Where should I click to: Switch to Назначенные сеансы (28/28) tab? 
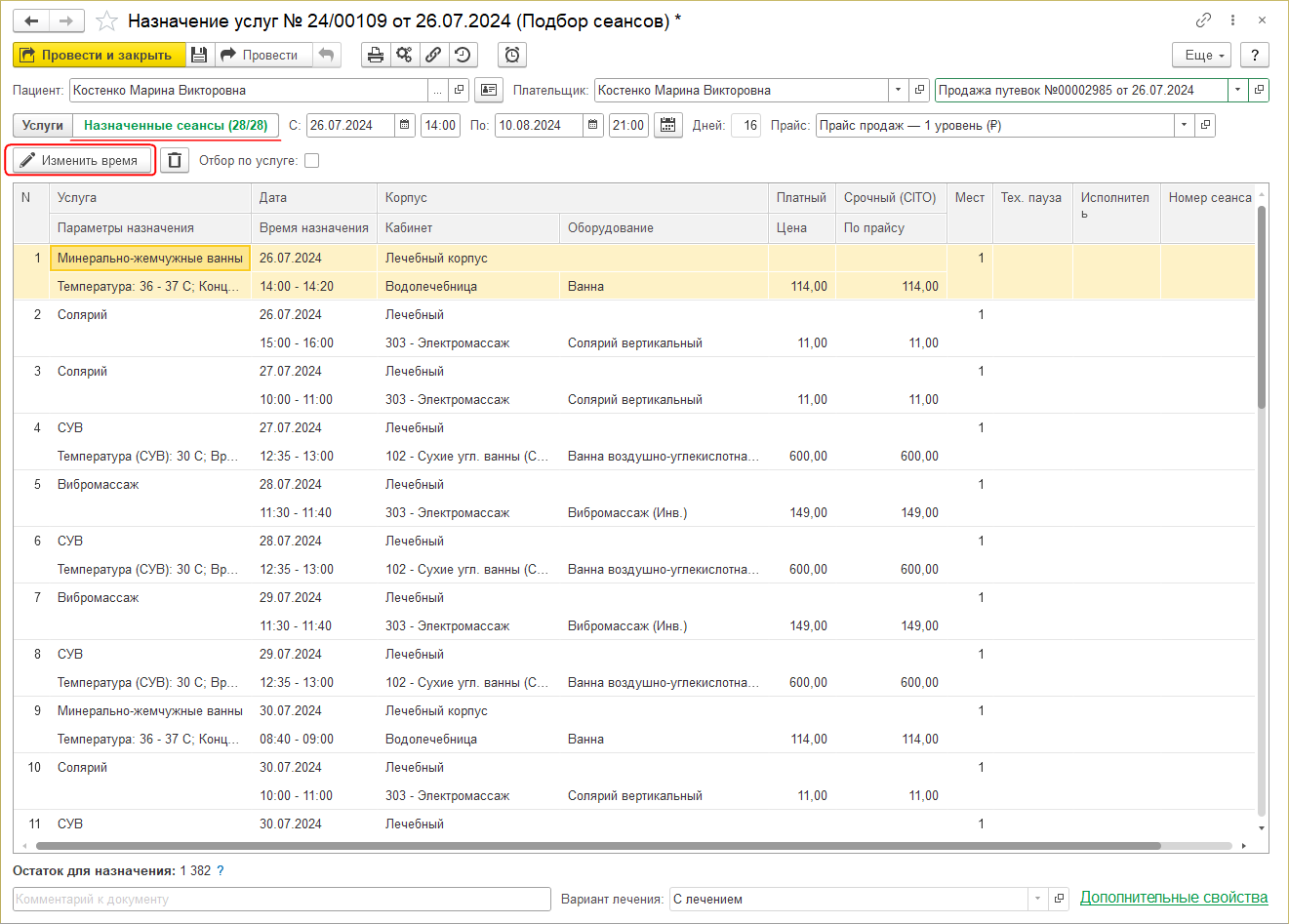click(x=176, y=125)
